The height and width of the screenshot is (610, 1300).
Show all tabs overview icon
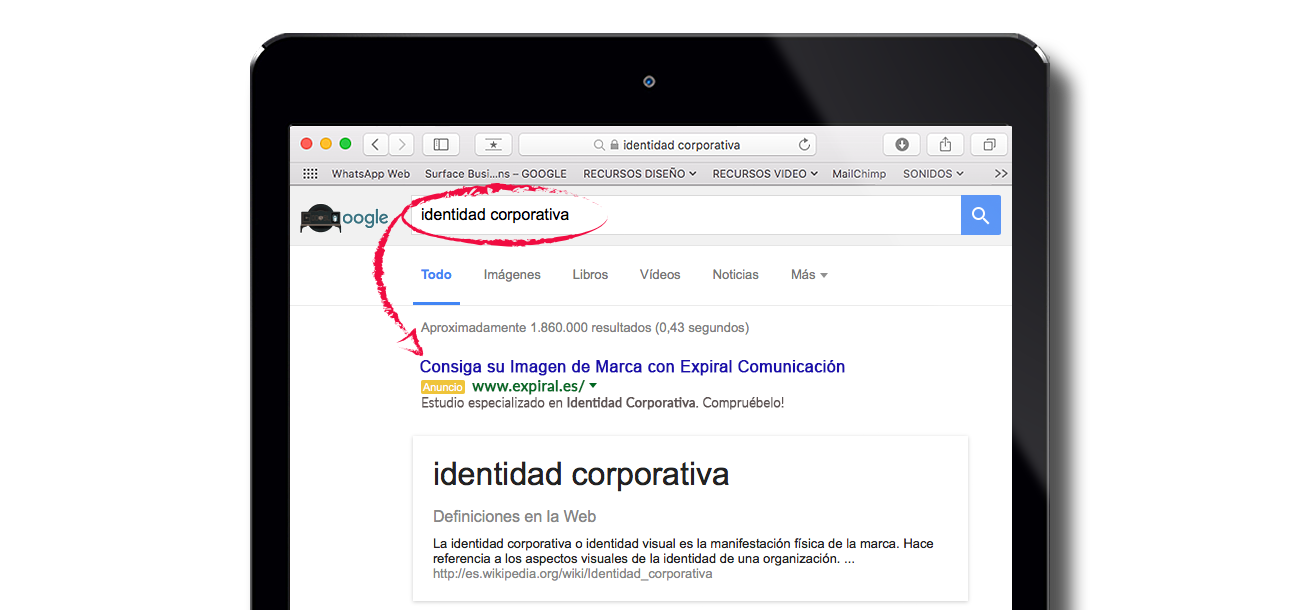pos(989,144)
